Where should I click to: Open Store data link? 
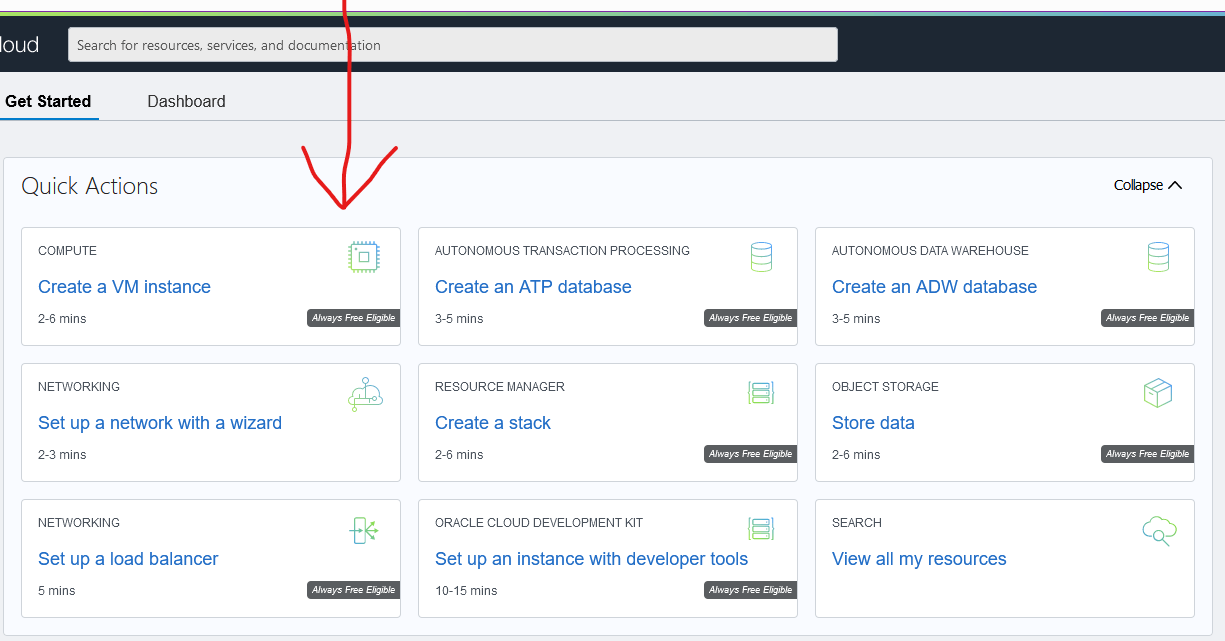873,423
